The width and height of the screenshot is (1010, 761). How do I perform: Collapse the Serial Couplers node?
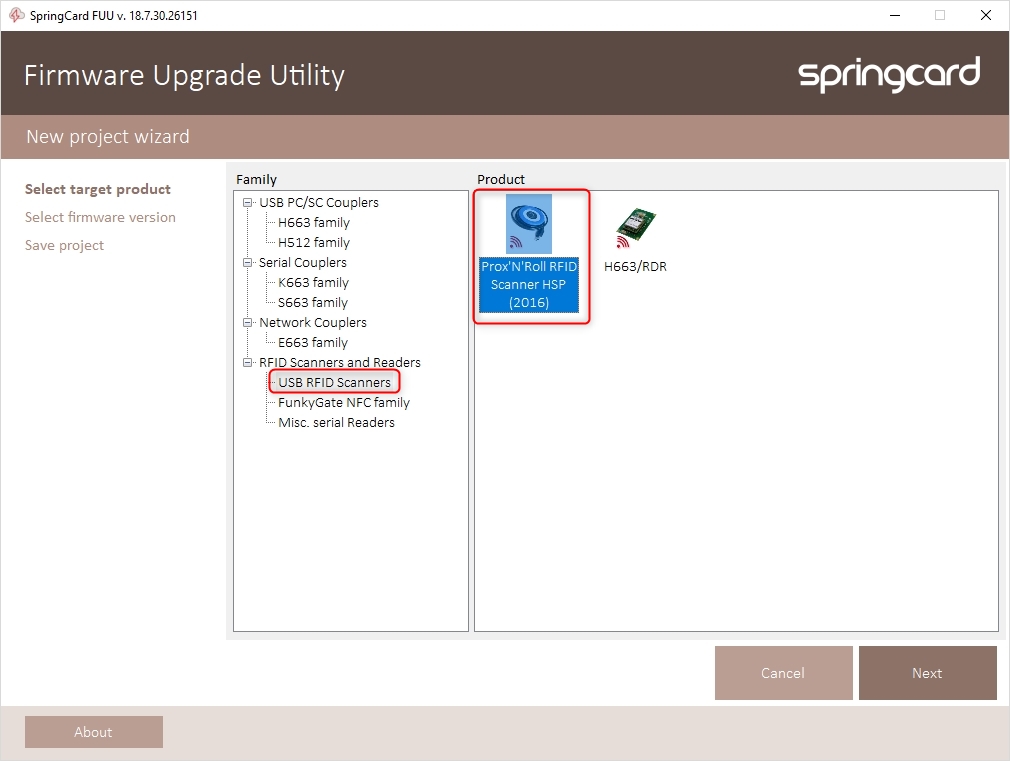coord(247,262)
